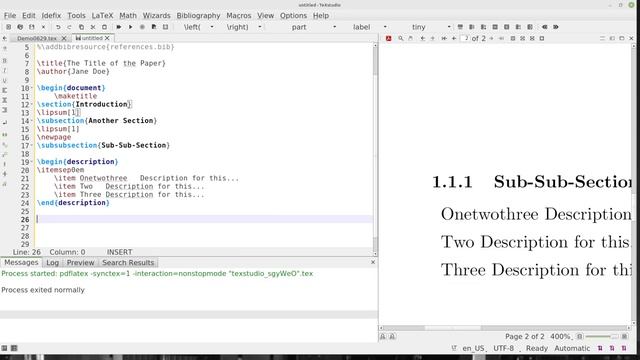Select the Messages tab
The height and width of the screenshot is (360, 640).
pyautogui.click(x=21, y=262)
